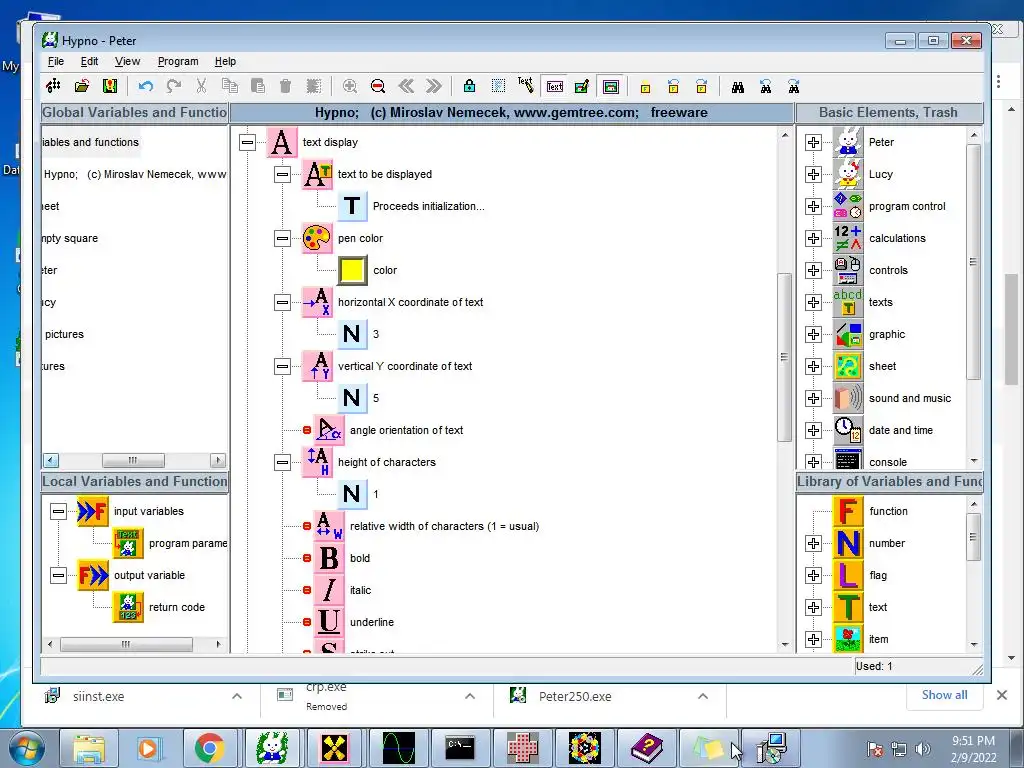Image resolution: width=1024 pixels, height=768 pixels.
Task: Collapse the text to be displayed node
Action: pyautogui.click(x=282, y=174)
